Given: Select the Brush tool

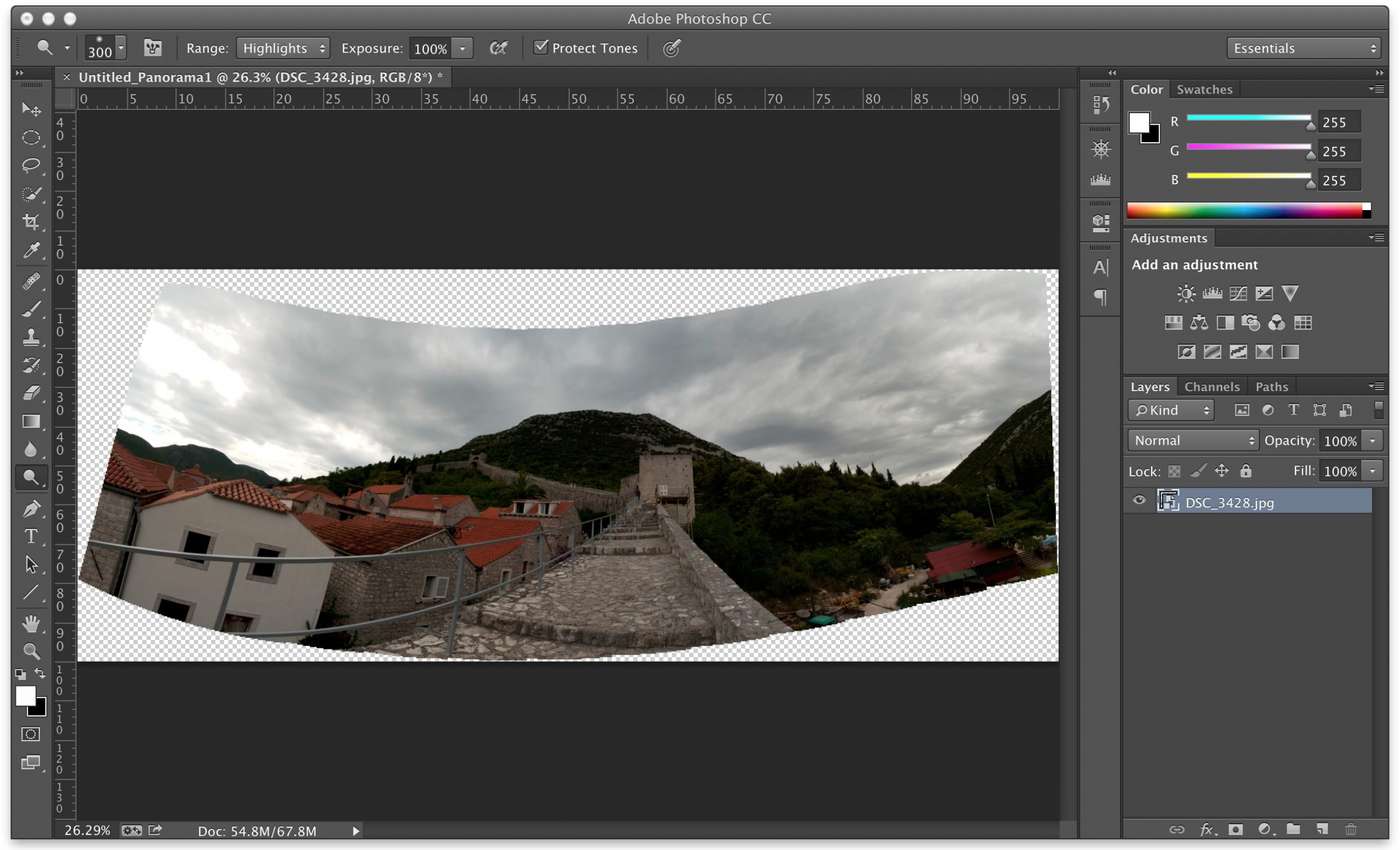Looking at the screenshot, I should click(x=31, y=308).
